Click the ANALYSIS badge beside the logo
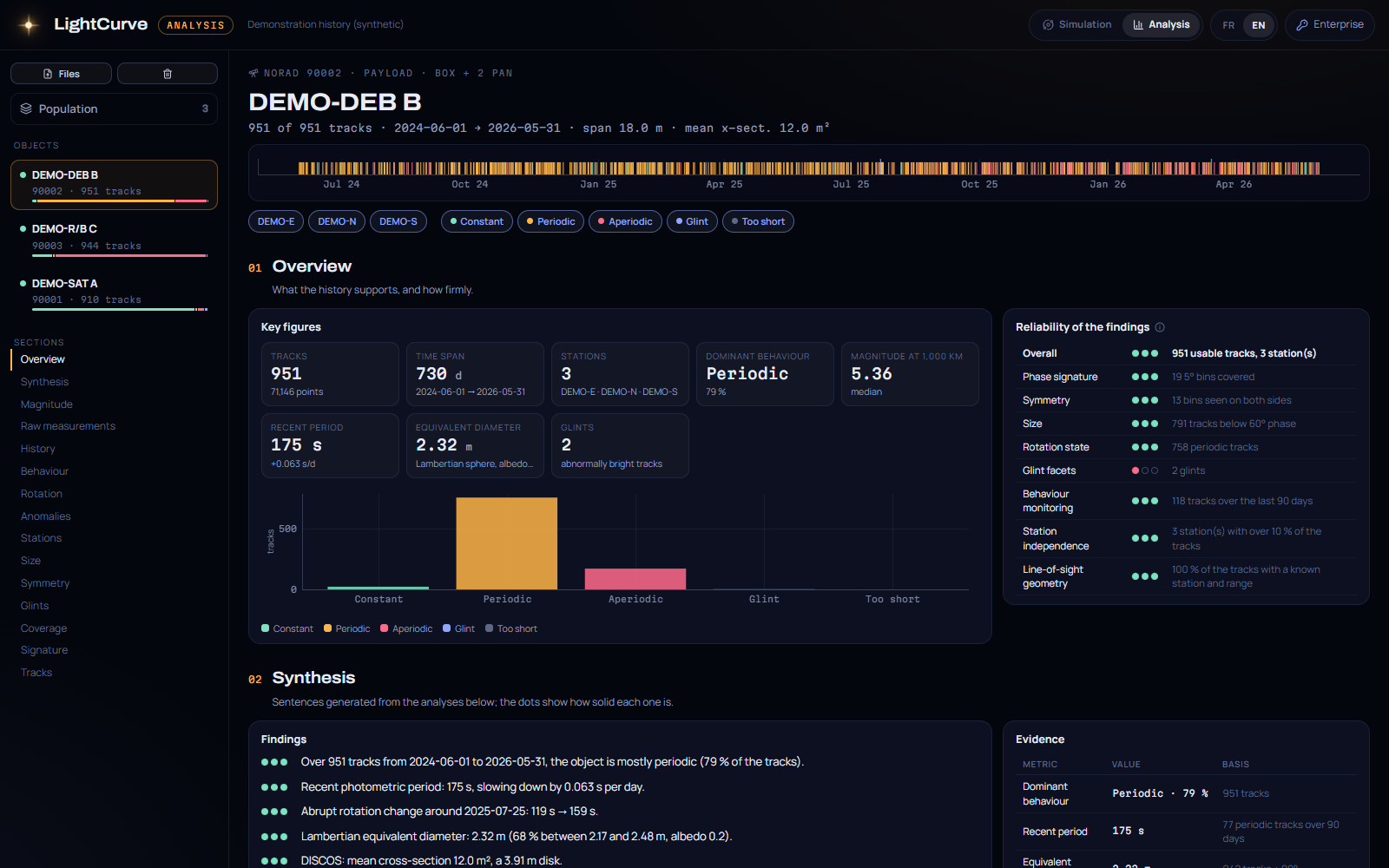Viewport: 1389px width, 868px height. 195,25
